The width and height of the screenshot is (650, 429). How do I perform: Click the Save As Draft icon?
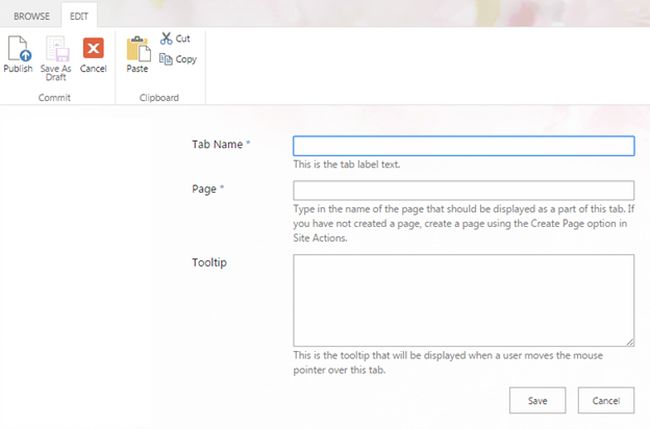(x=56, y=49)
